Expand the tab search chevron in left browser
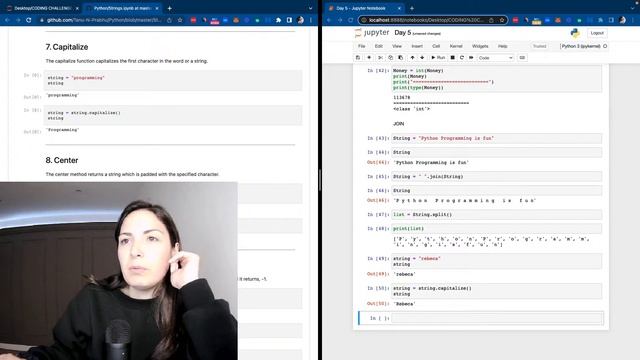This screenshot has width=640, height=360. click(310, 8)
